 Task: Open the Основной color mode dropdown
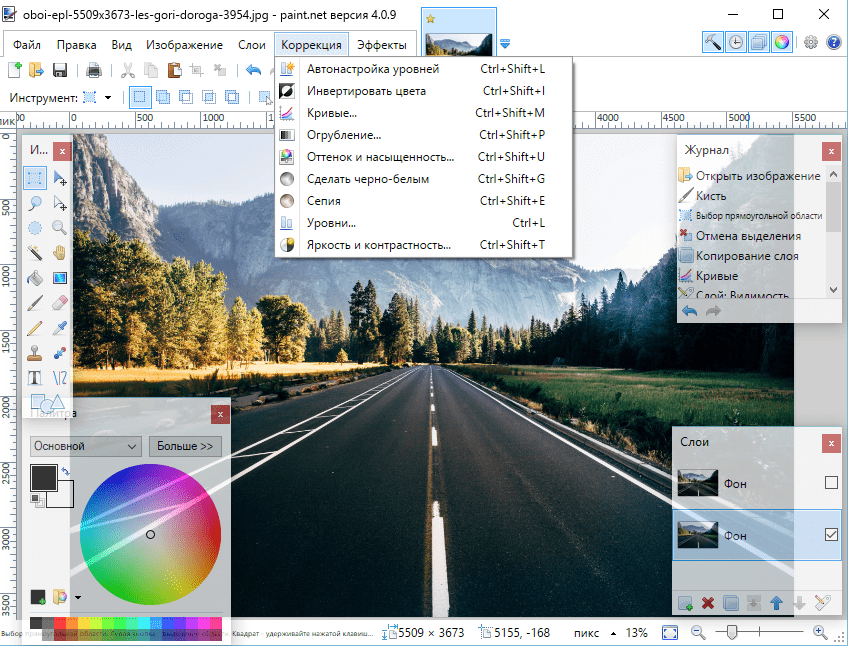pos(85,446)
